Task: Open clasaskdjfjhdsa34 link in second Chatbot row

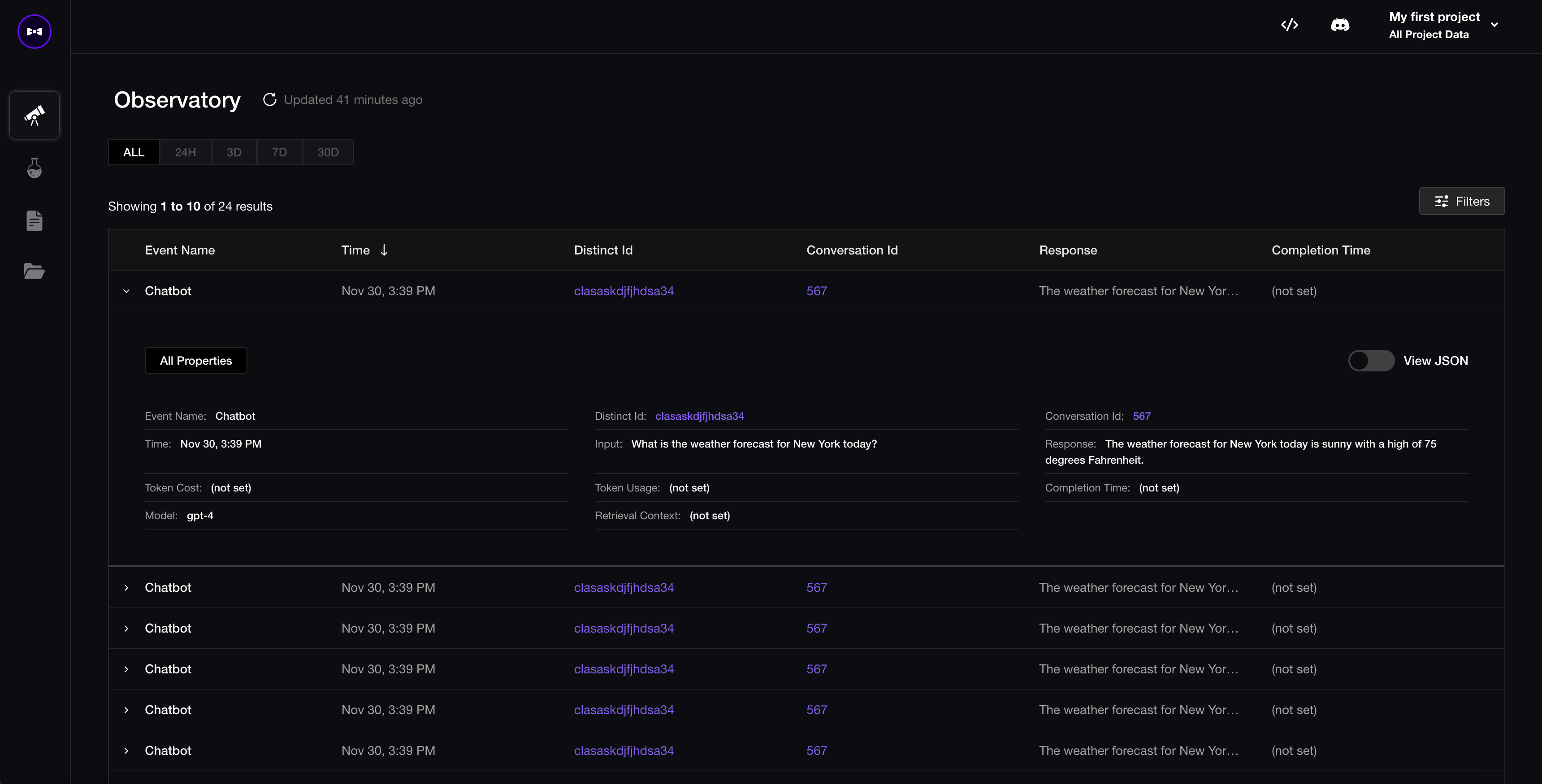Action: [624, 588]
